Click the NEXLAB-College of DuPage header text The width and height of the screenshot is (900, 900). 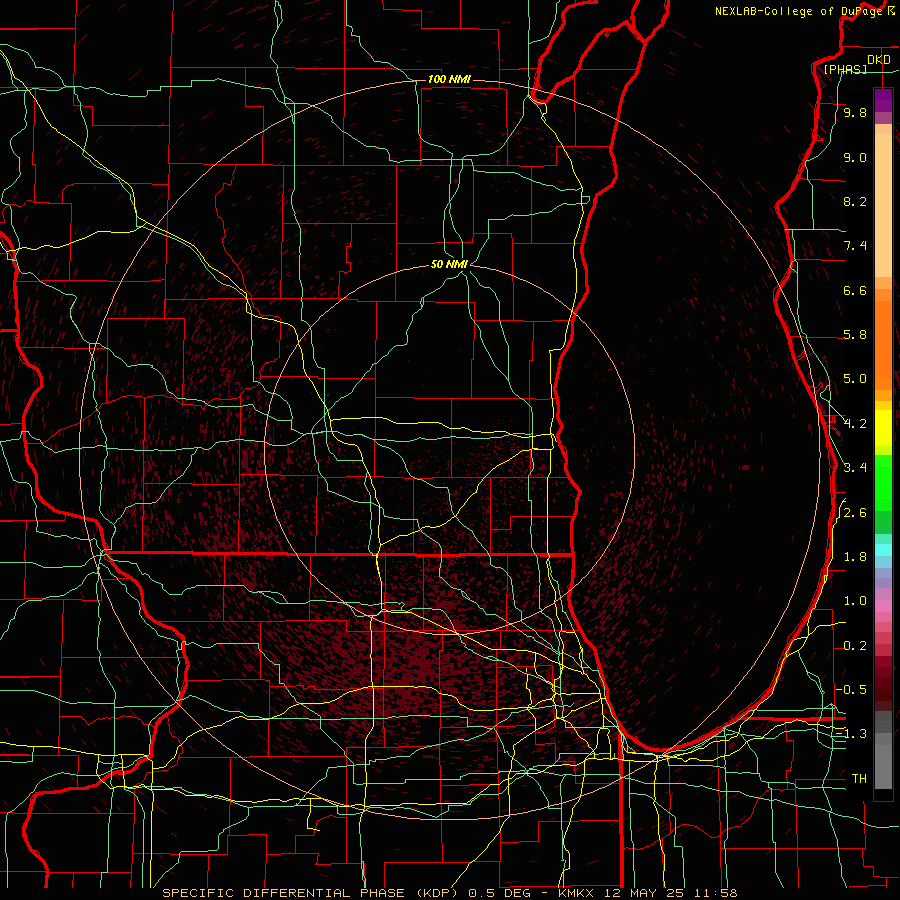[x=801, y=11]
